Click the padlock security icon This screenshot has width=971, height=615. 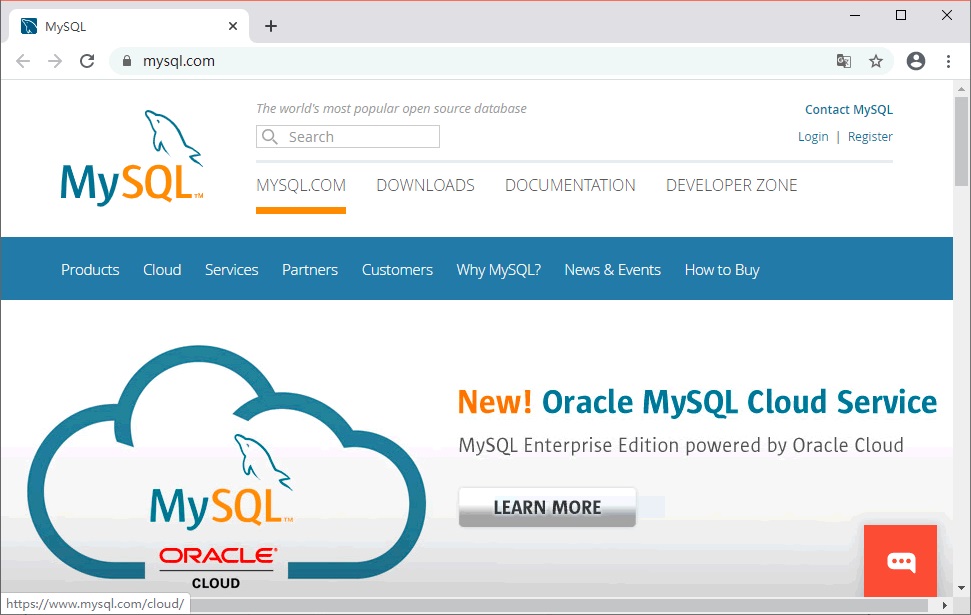[126, 61]
